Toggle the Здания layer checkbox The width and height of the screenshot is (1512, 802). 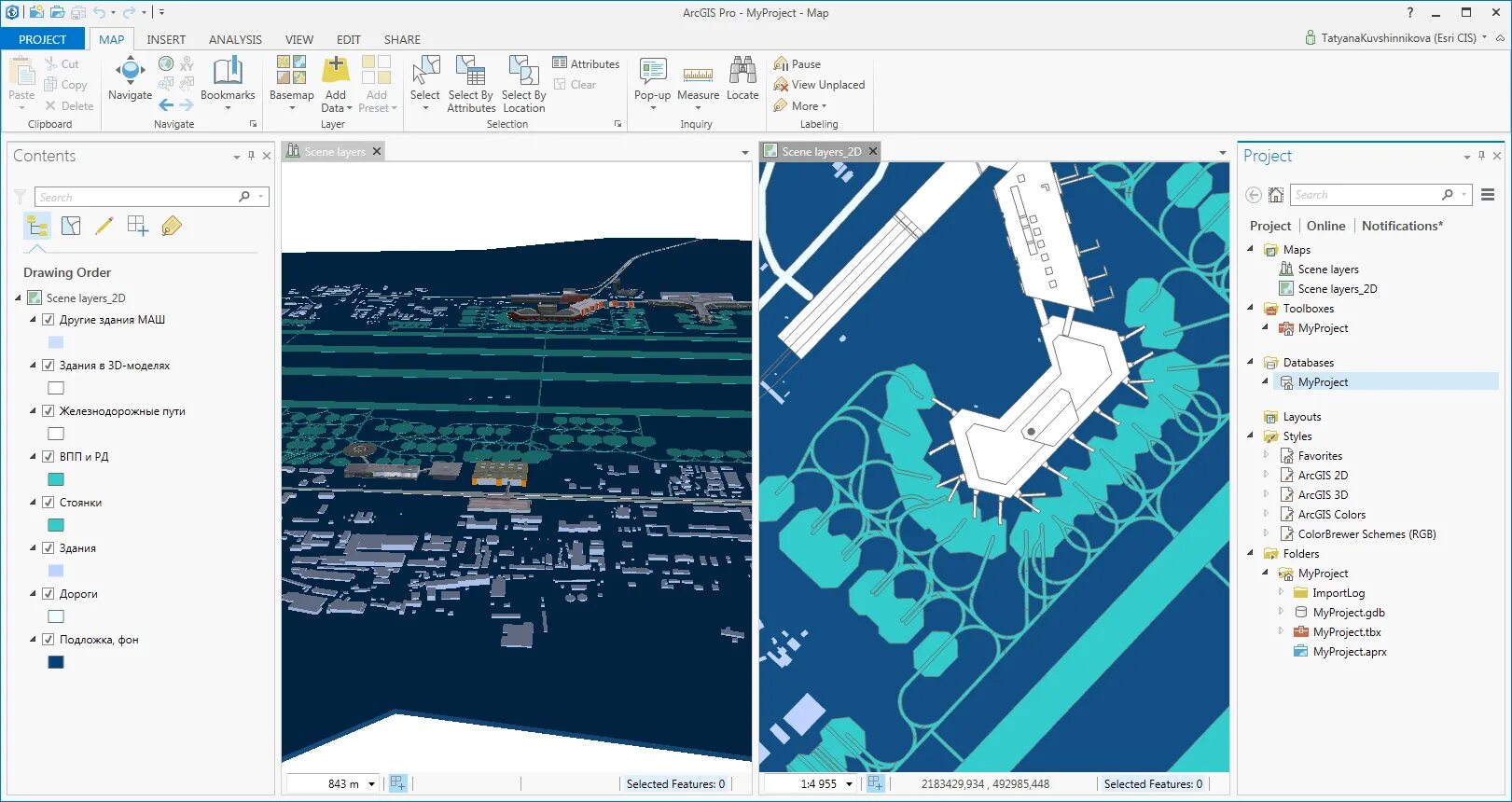click(x=49, y=548)
